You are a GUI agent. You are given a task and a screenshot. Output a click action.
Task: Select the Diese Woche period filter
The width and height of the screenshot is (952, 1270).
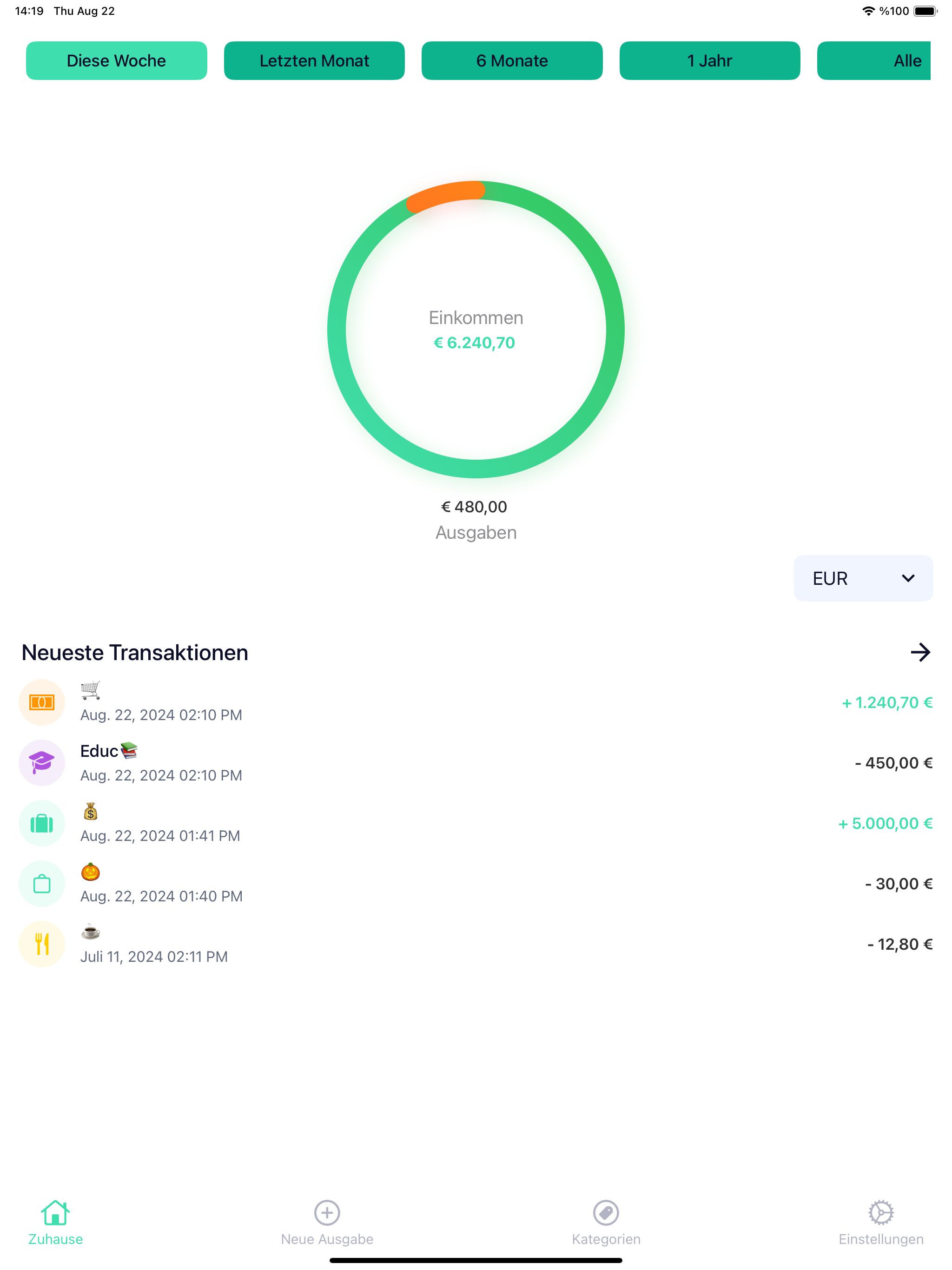click(x=116, y=61)
